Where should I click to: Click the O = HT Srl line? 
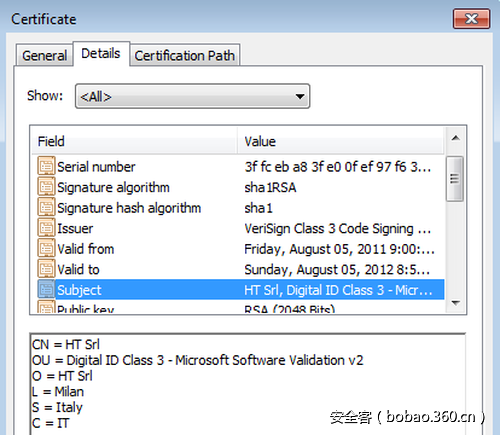pos(62,376)
